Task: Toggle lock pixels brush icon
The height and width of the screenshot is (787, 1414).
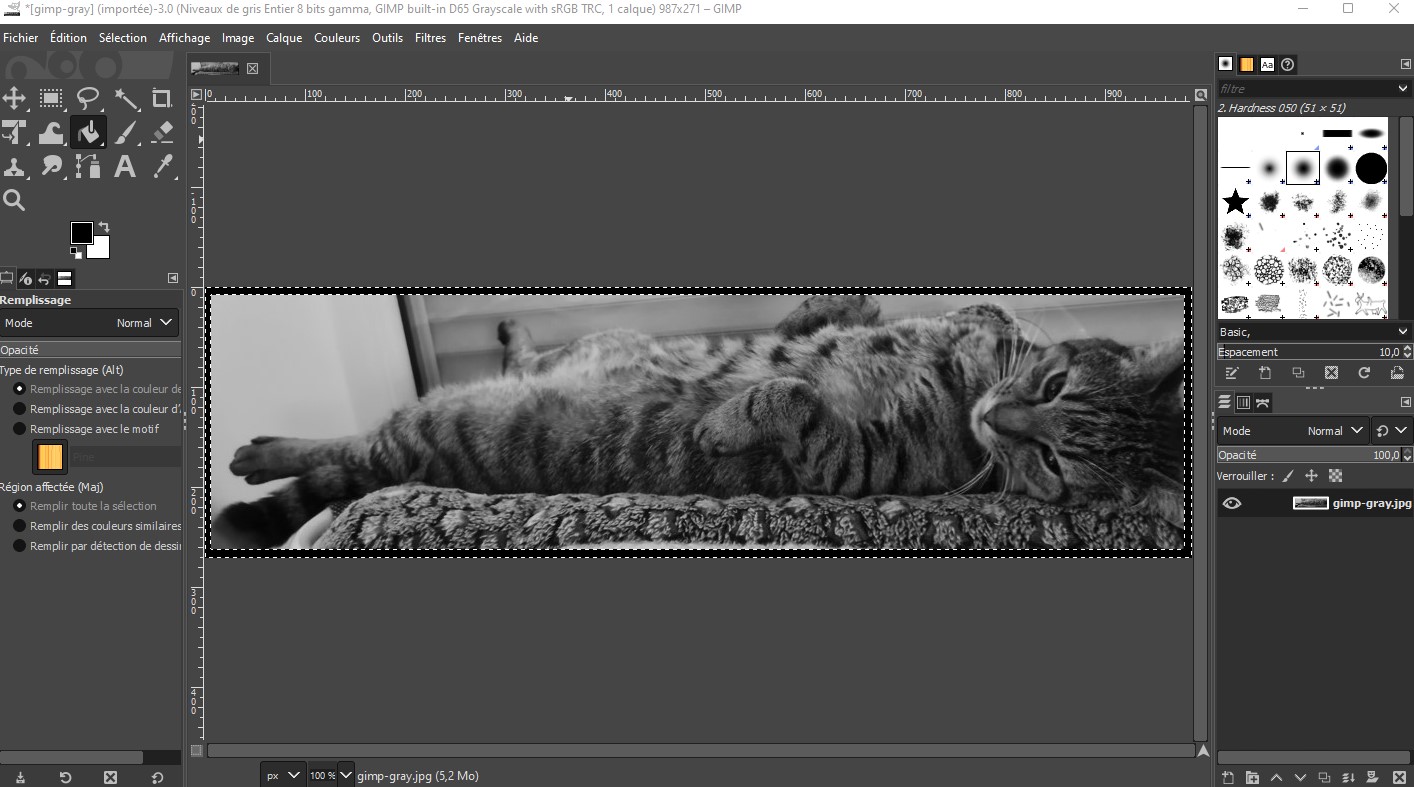Action: 1288,476
